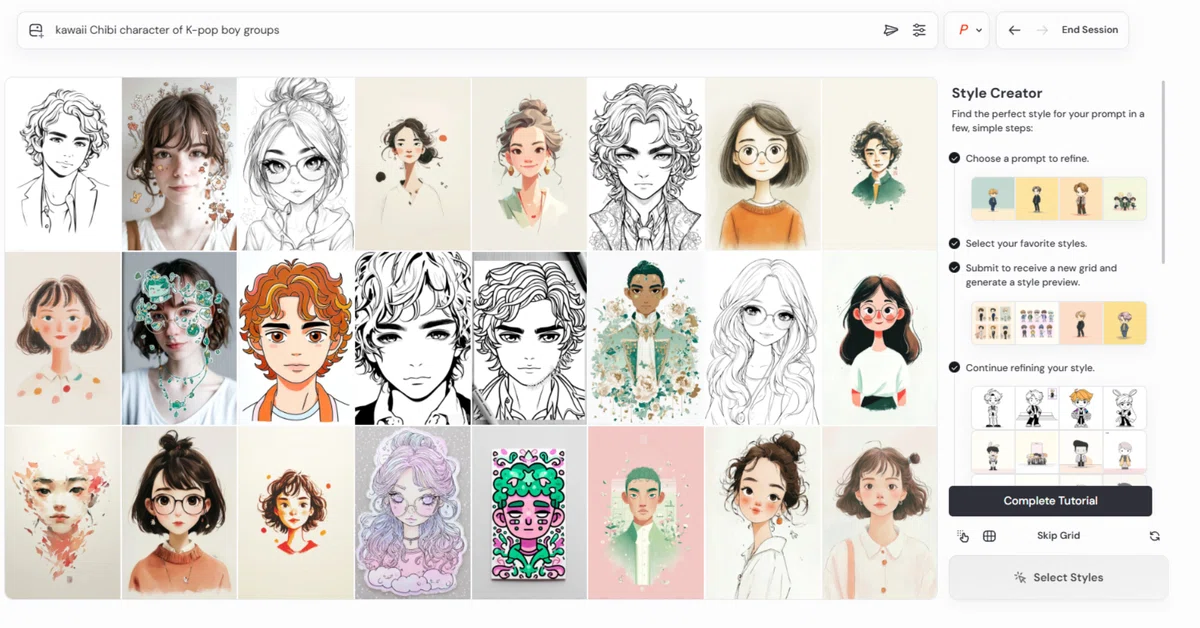1200x628 pixels.
Task: Click Skip Grid
Action: tap(1058, 536)
